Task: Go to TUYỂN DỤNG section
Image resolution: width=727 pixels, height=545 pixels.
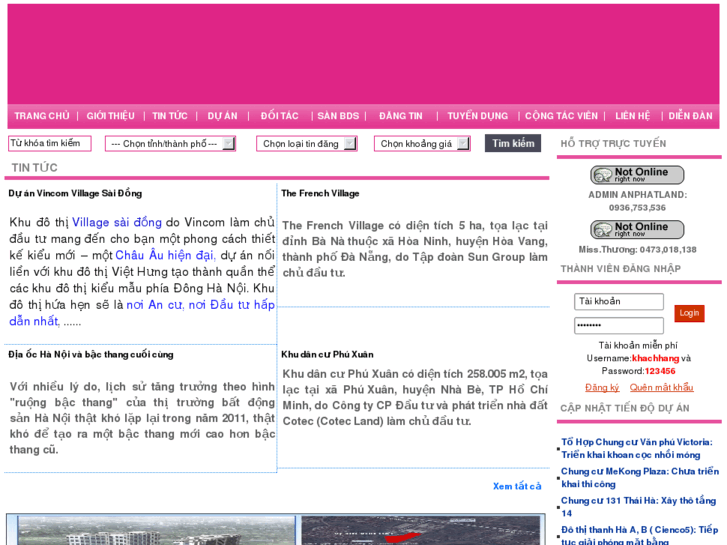Action: [478, 116]
